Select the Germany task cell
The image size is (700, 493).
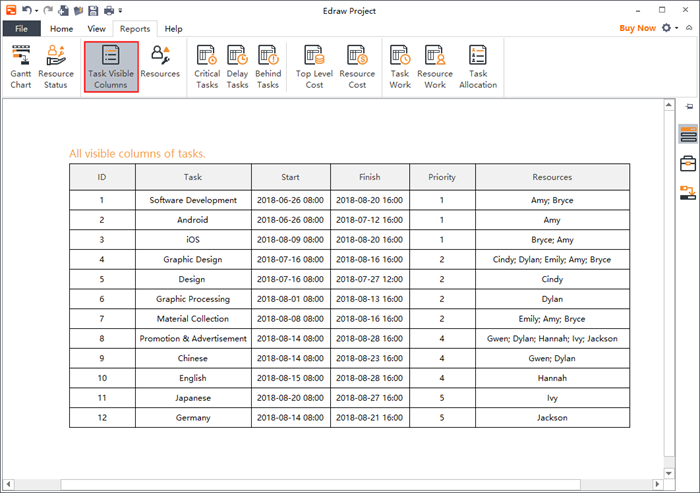(x=193, y=418)
